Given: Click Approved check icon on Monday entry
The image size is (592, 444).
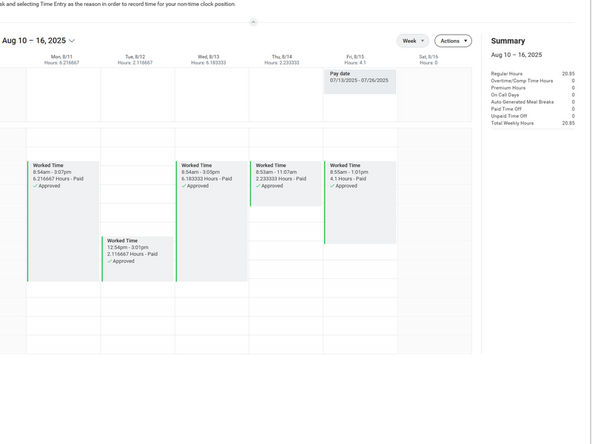Looking at the screenshot, I should point(35,186).
